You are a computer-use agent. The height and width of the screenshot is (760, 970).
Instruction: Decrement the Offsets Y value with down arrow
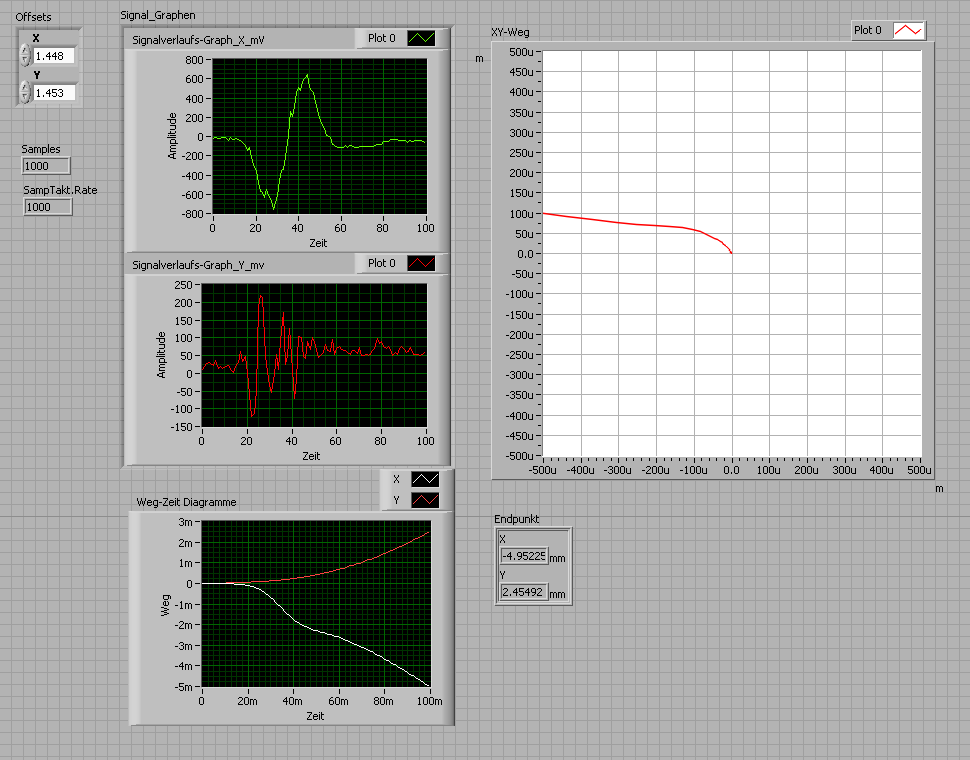click(x=25, y=98)
